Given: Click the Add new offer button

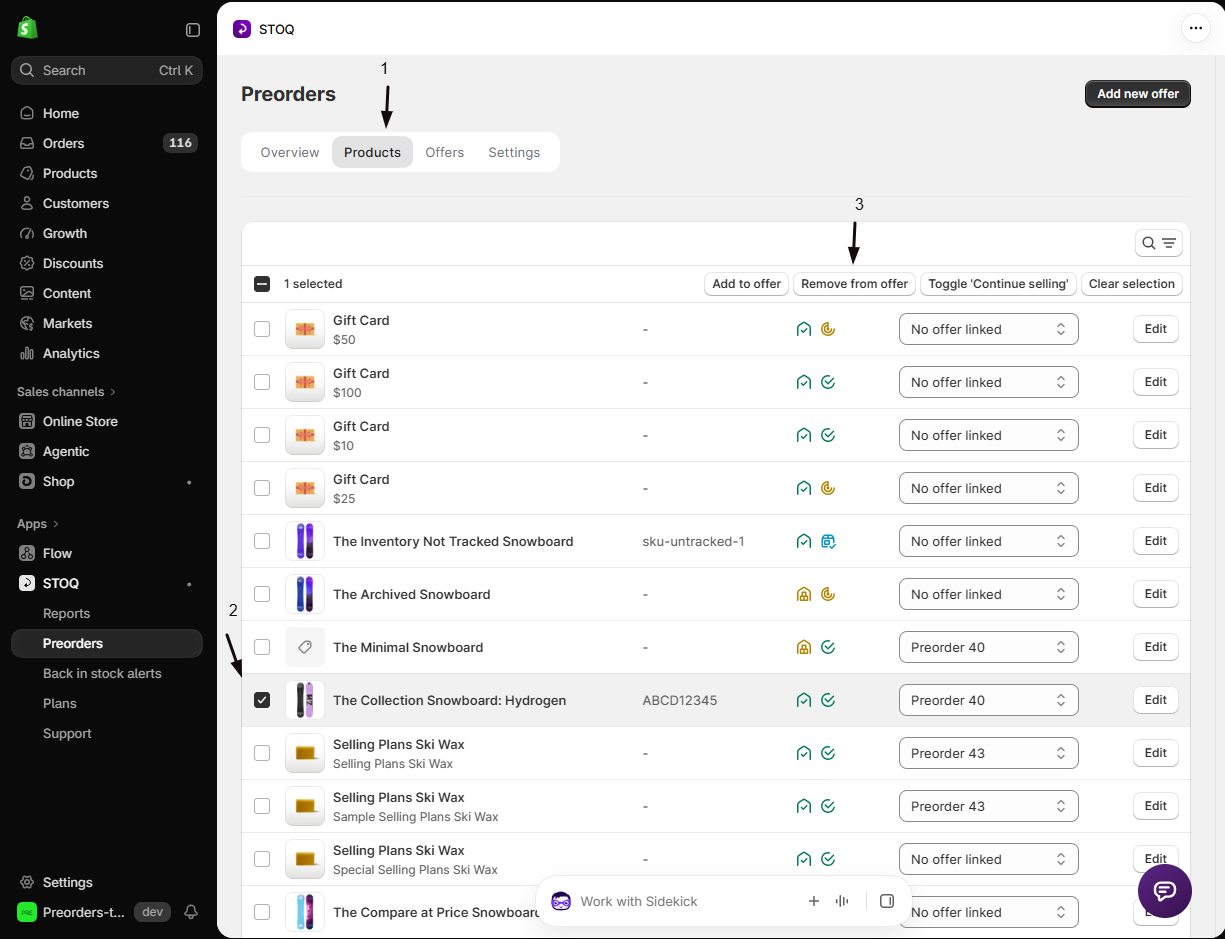Looking at the screenshot, I should 1138,94.
